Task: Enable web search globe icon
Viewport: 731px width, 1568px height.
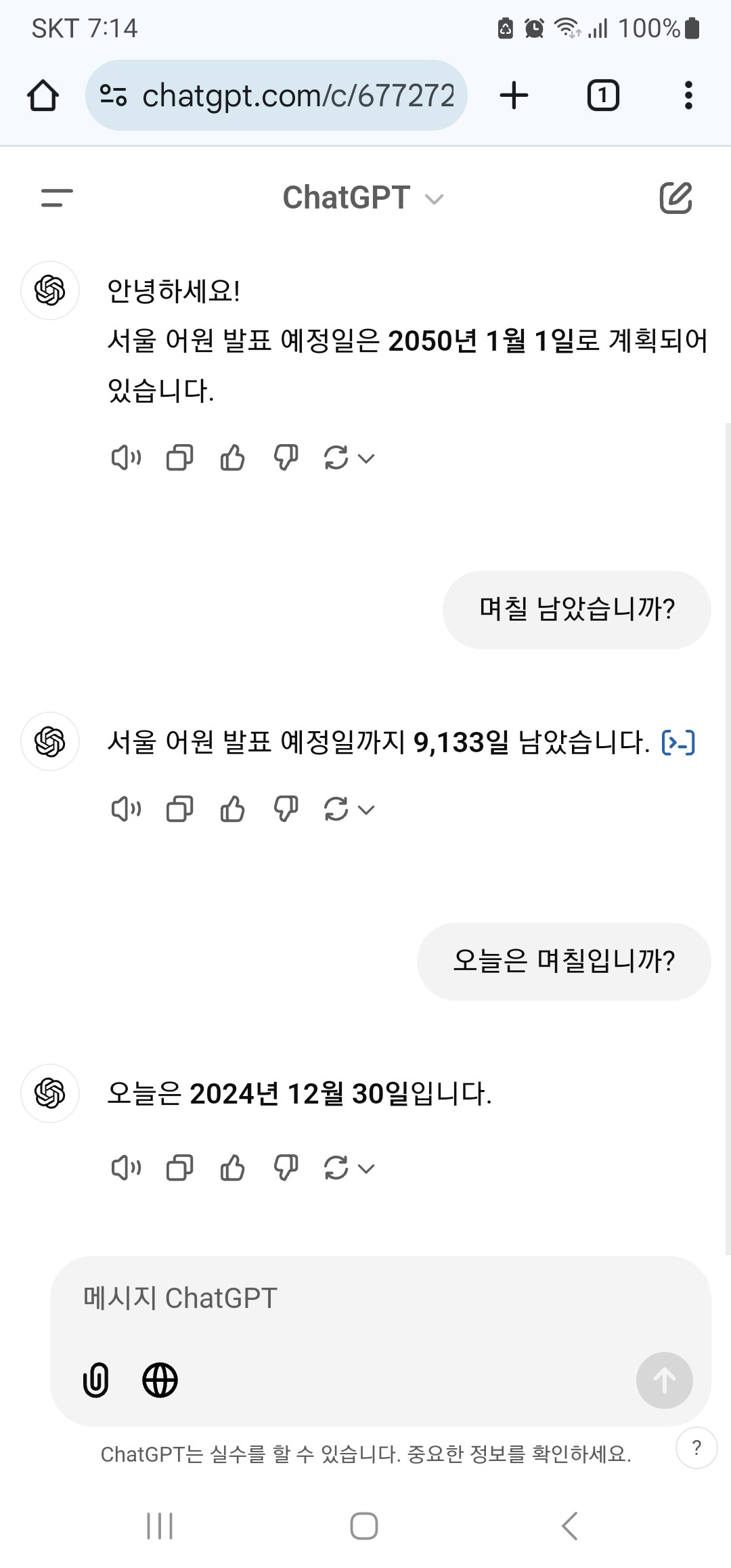Action: tap(160, 1380)
